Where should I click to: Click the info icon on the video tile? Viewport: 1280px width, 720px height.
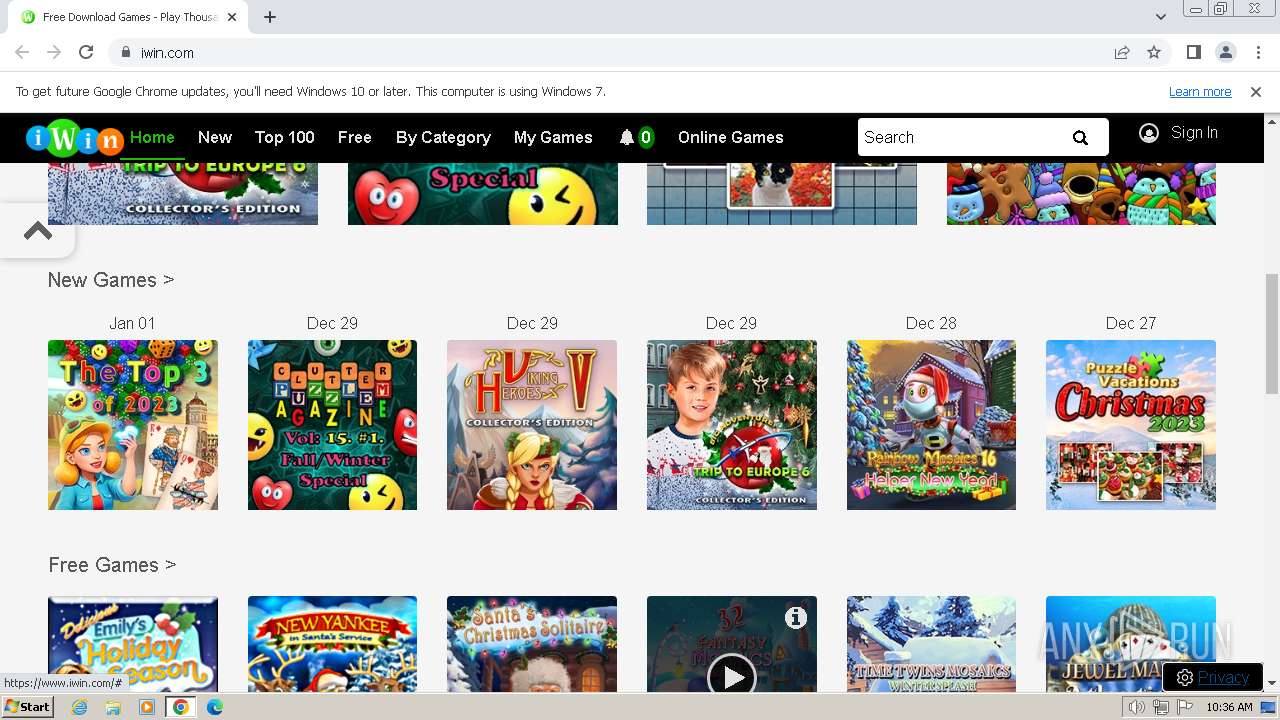tap(796, 618)
